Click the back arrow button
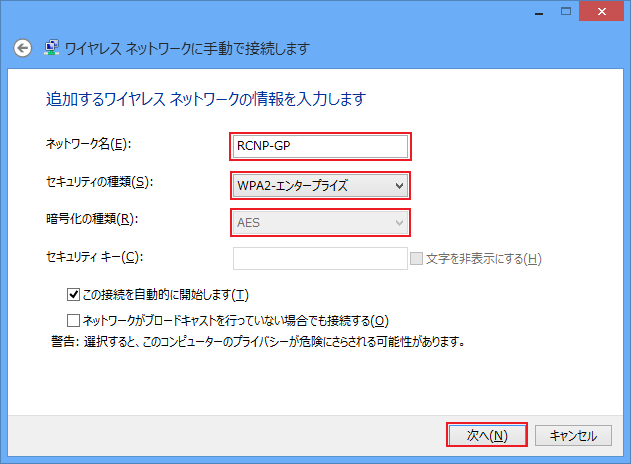 [22, 48]
